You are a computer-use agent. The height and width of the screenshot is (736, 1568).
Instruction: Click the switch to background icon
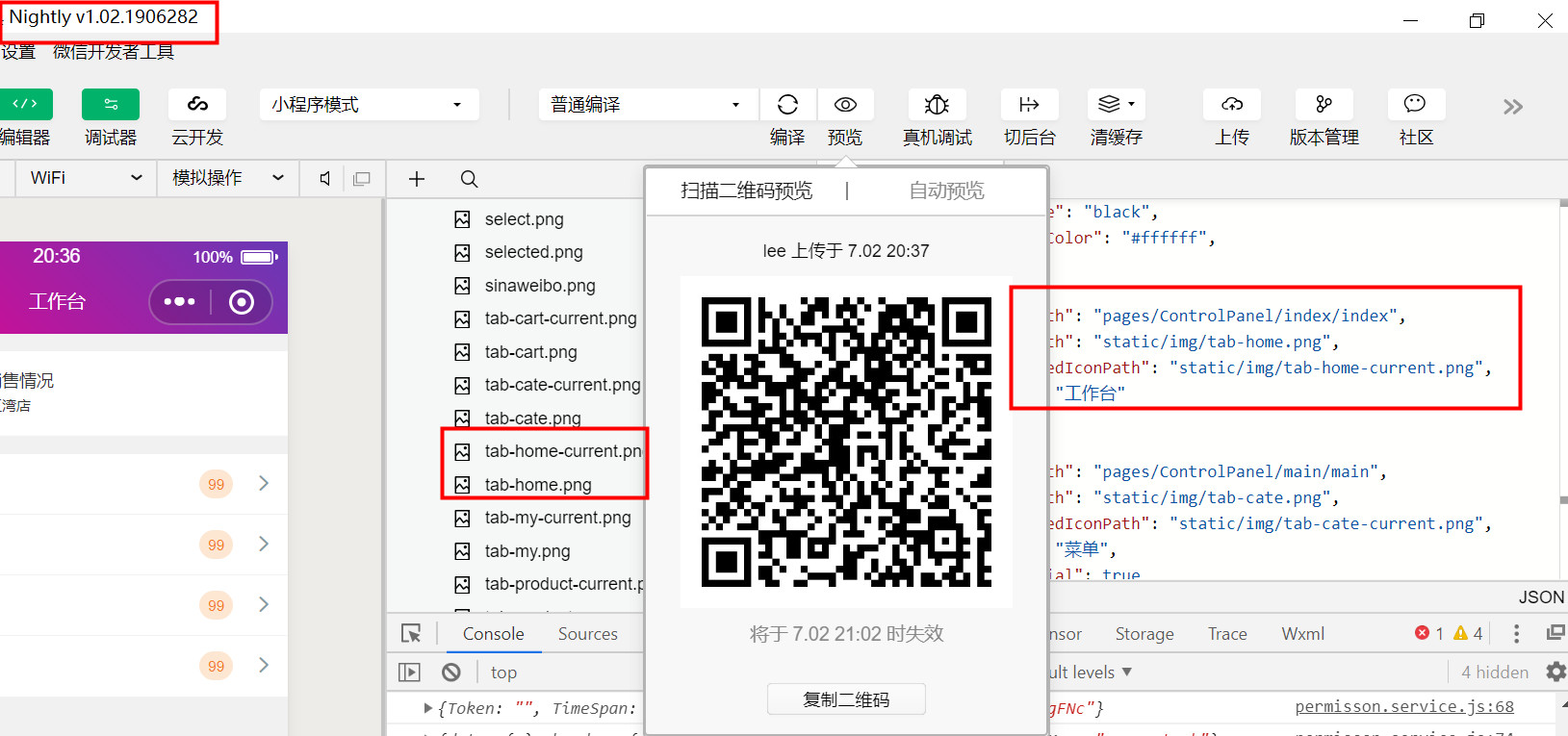point(1029,104)
